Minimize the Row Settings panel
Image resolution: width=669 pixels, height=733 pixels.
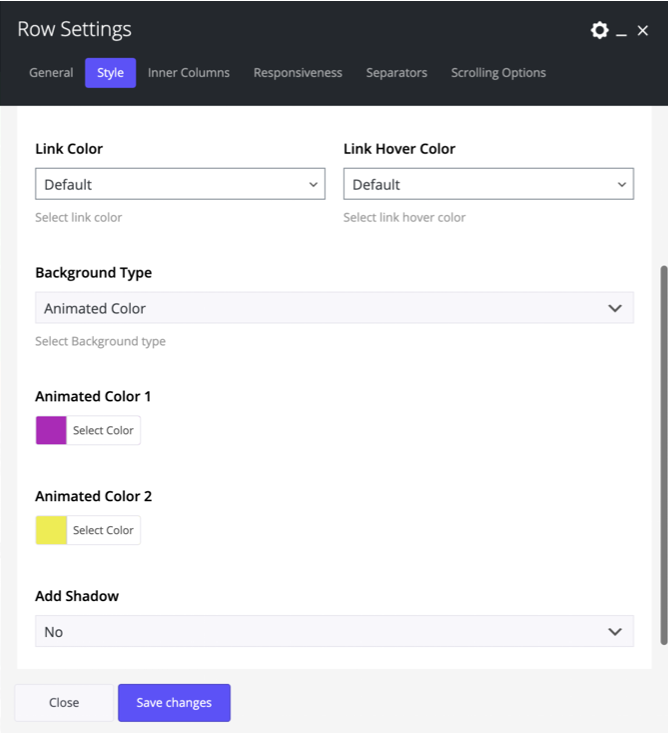coord(621,32)
